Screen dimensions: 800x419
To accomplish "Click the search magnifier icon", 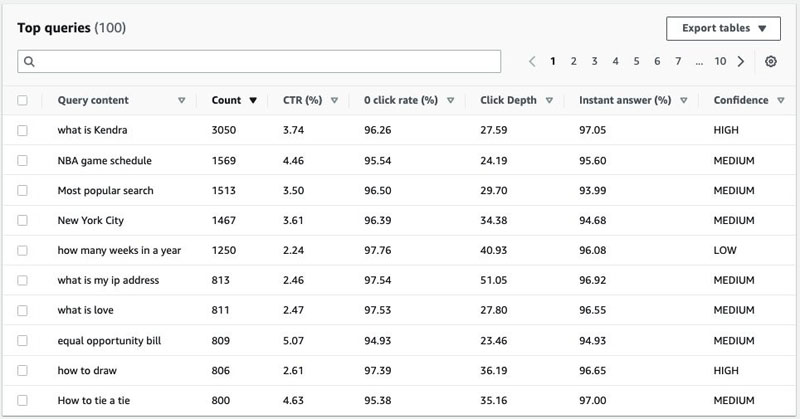I will pyautogui.click(x=29, y=61).
